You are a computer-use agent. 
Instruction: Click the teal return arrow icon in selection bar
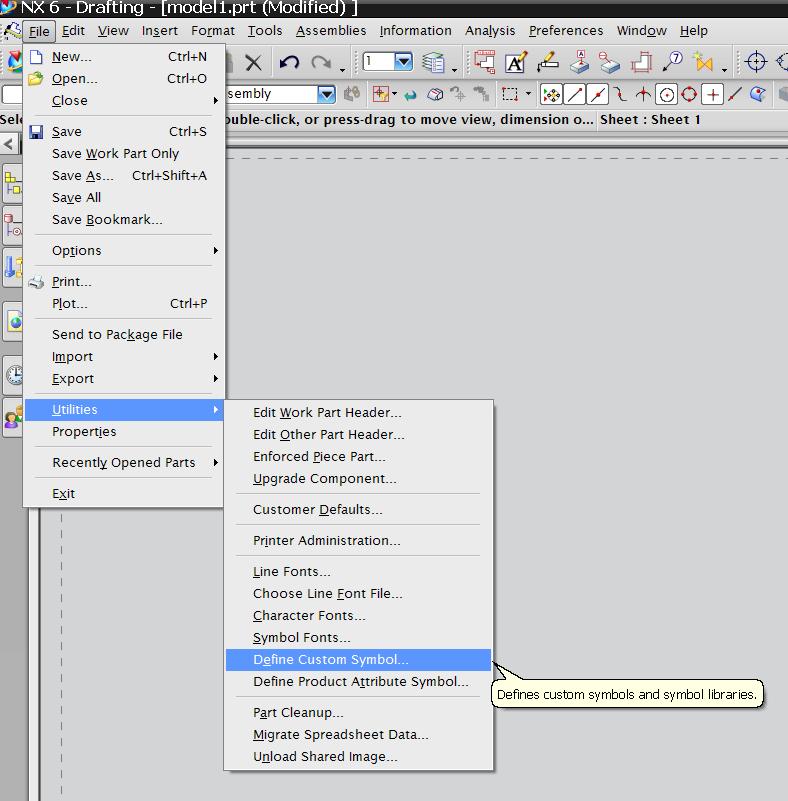[x=410, y=95]
